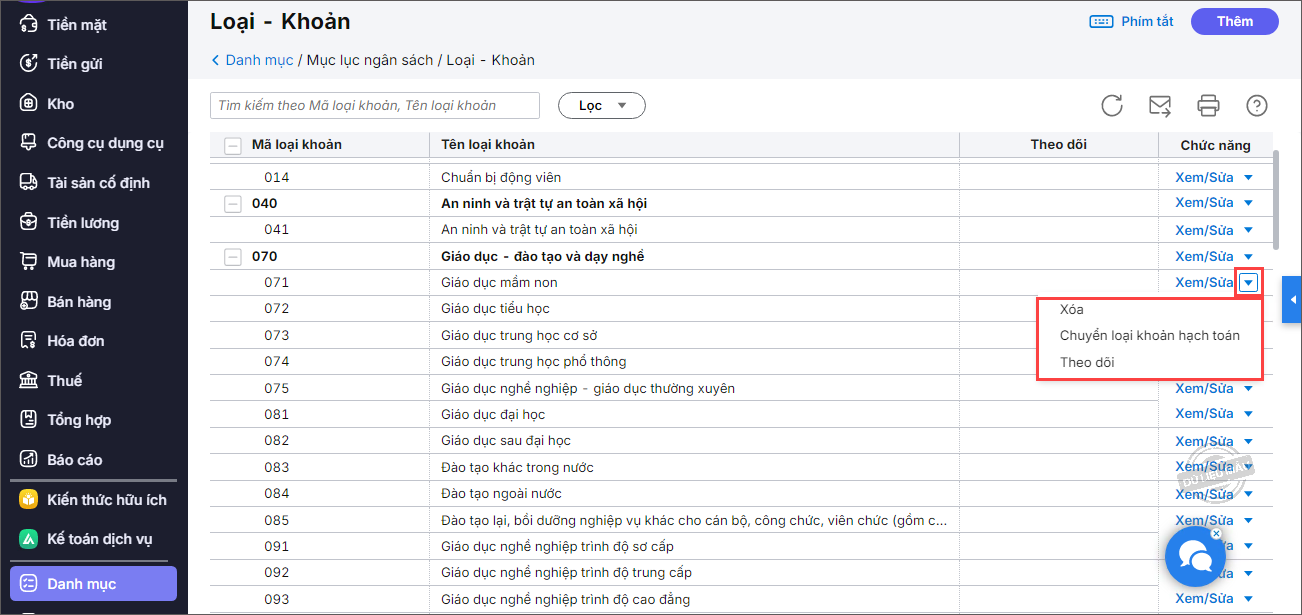Open the Thuế tax icon
The height and width of the screenshot is (615, 1302).
(x=30, y=380)
